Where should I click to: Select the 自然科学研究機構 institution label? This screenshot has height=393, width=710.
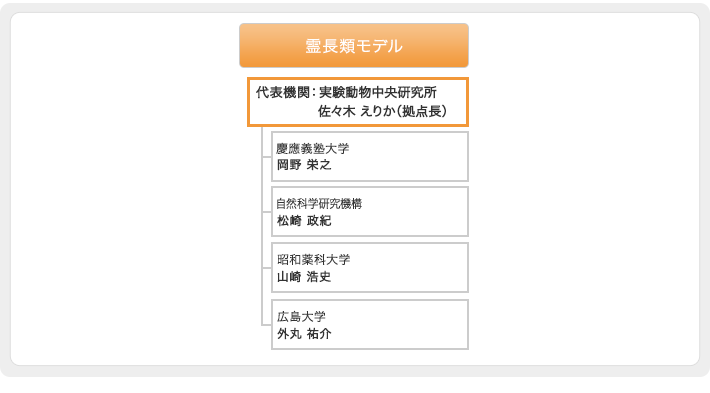click(319, 204)
